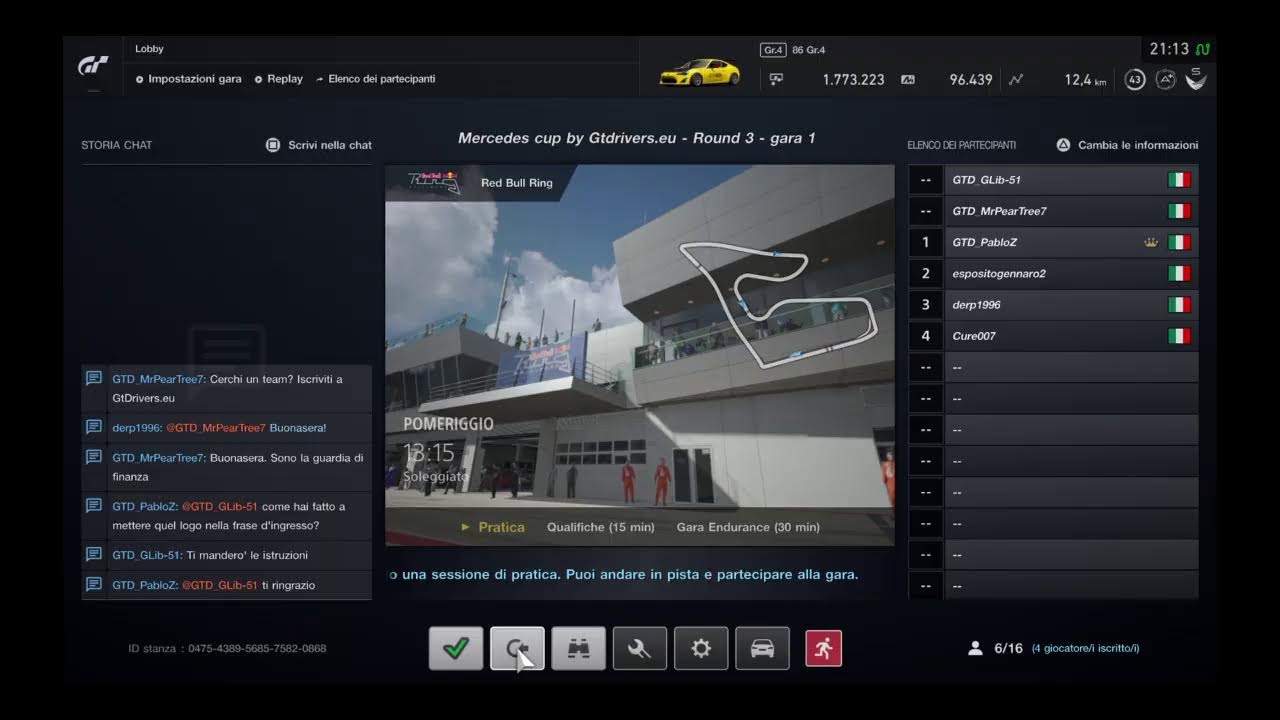The width and height of the screenshot is (1280, 720).
Task: Select participant GTD_GLib-51
Action: (1053, 180)
